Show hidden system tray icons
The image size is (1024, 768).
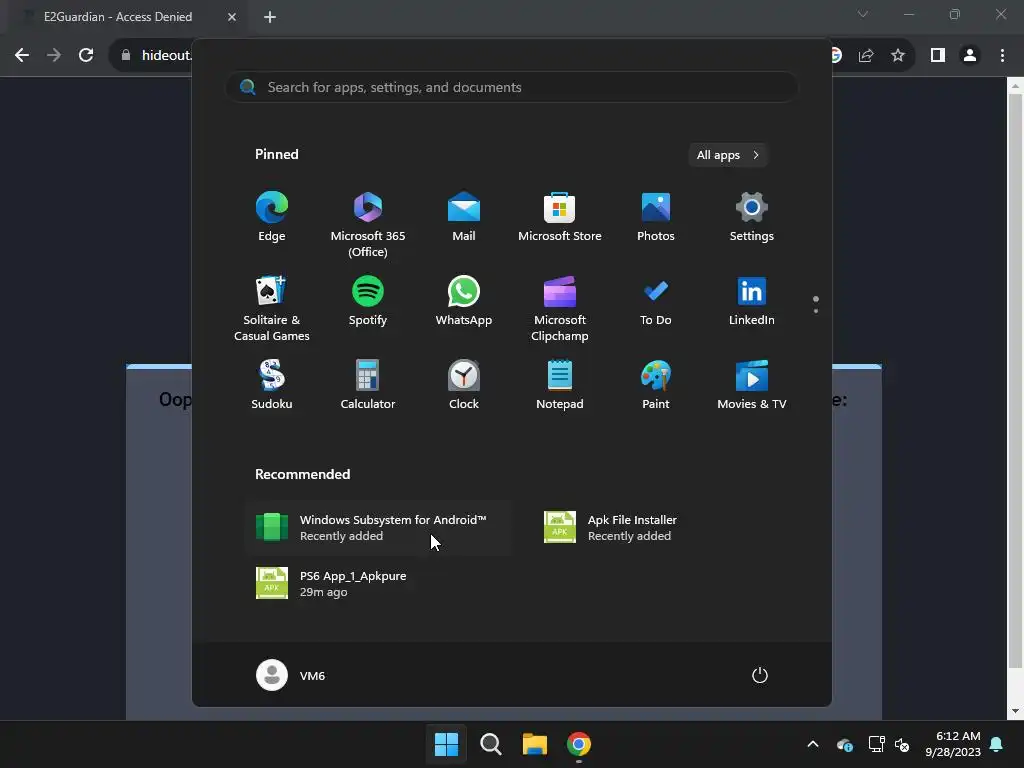click(813, 744)
